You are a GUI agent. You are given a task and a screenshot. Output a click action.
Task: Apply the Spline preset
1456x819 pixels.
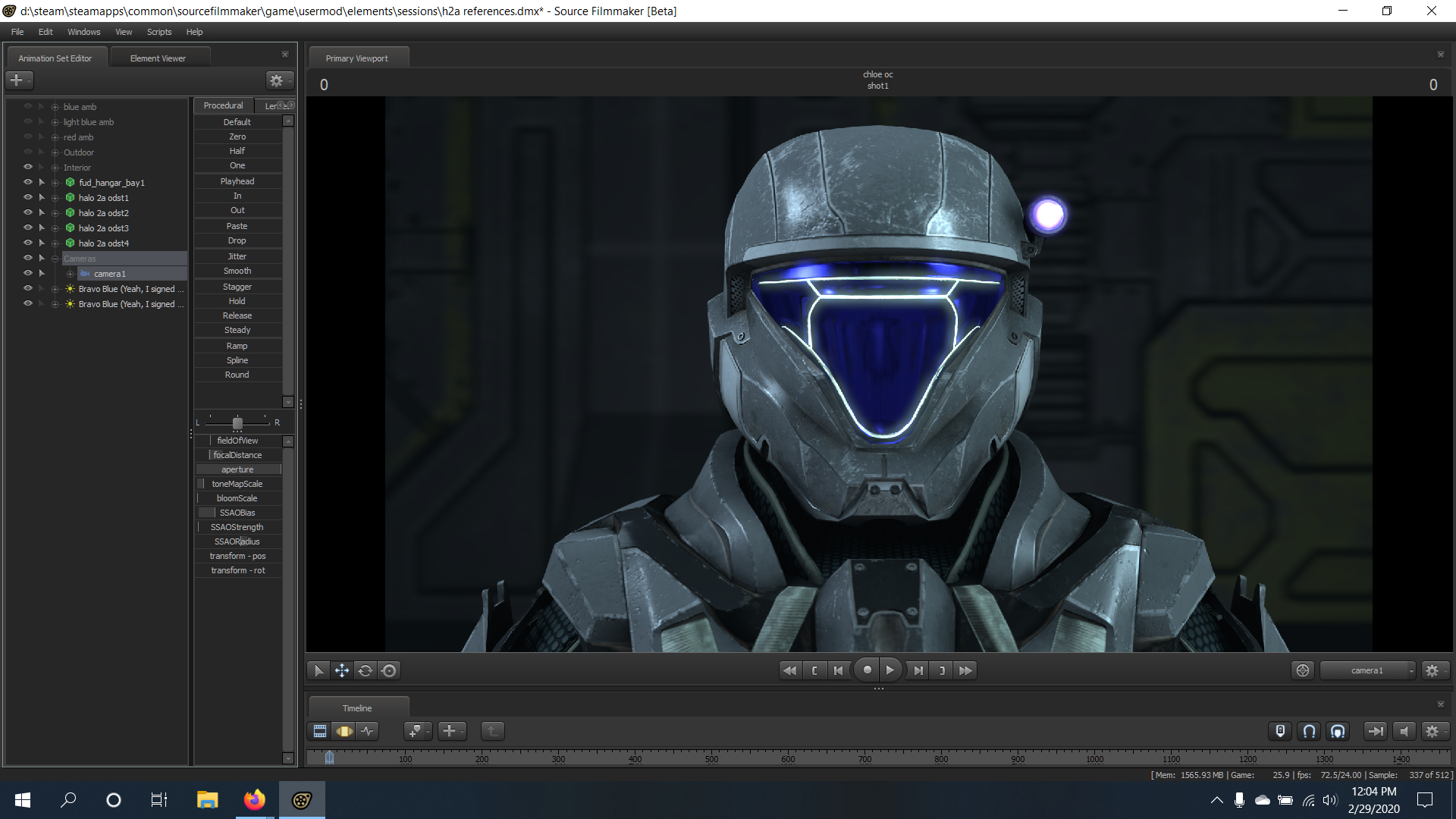(x=237, y=360)
